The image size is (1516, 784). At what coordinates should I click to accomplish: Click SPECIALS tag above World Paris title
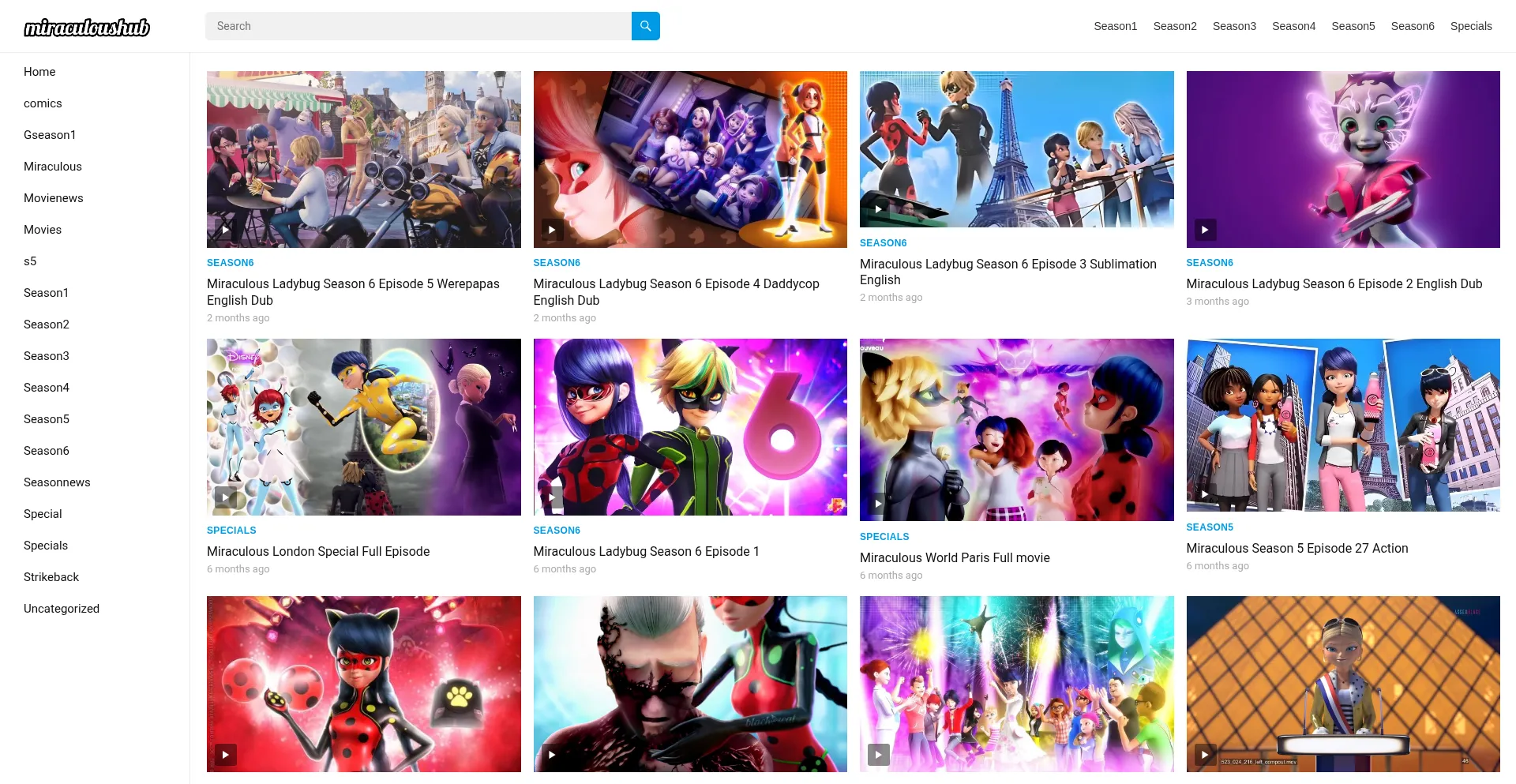(884, 537)
